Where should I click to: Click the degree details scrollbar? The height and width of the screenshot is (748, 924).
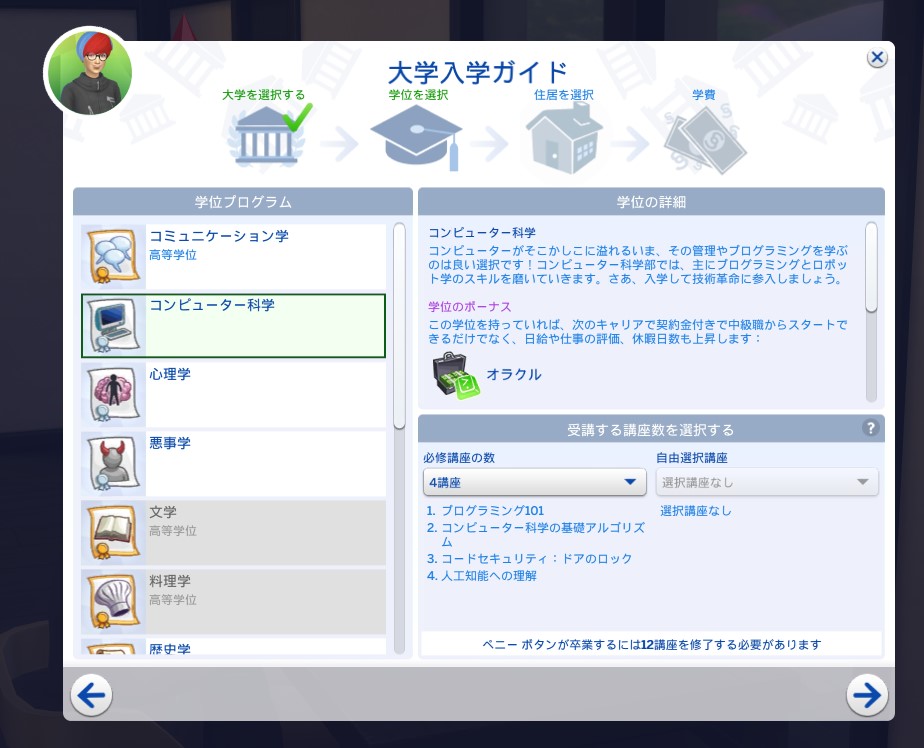871,266
